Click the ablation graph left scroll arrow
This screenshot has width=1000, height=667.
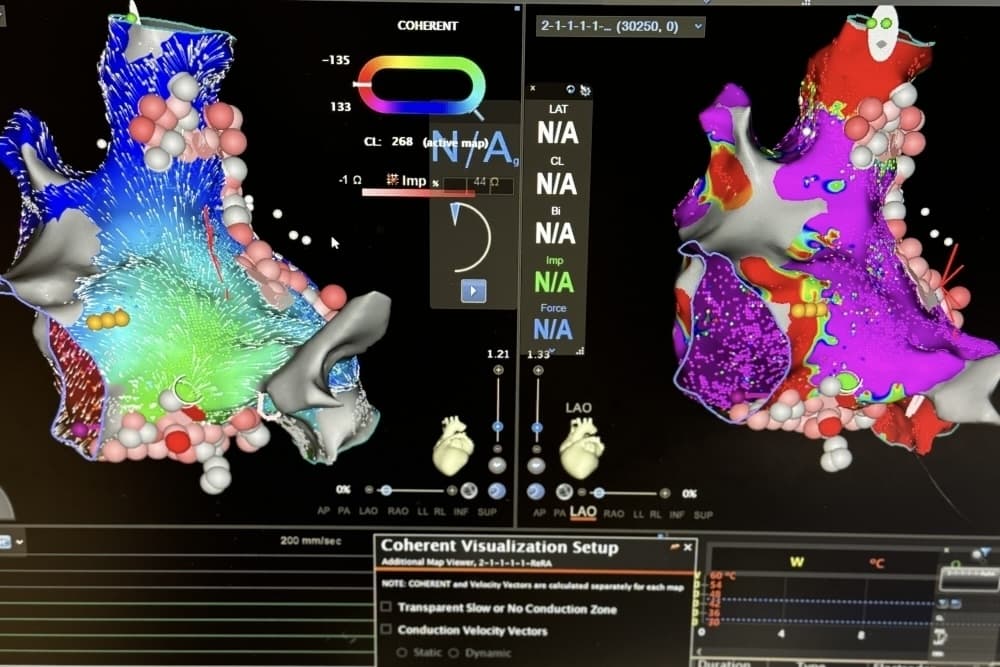tap(700, 651)
